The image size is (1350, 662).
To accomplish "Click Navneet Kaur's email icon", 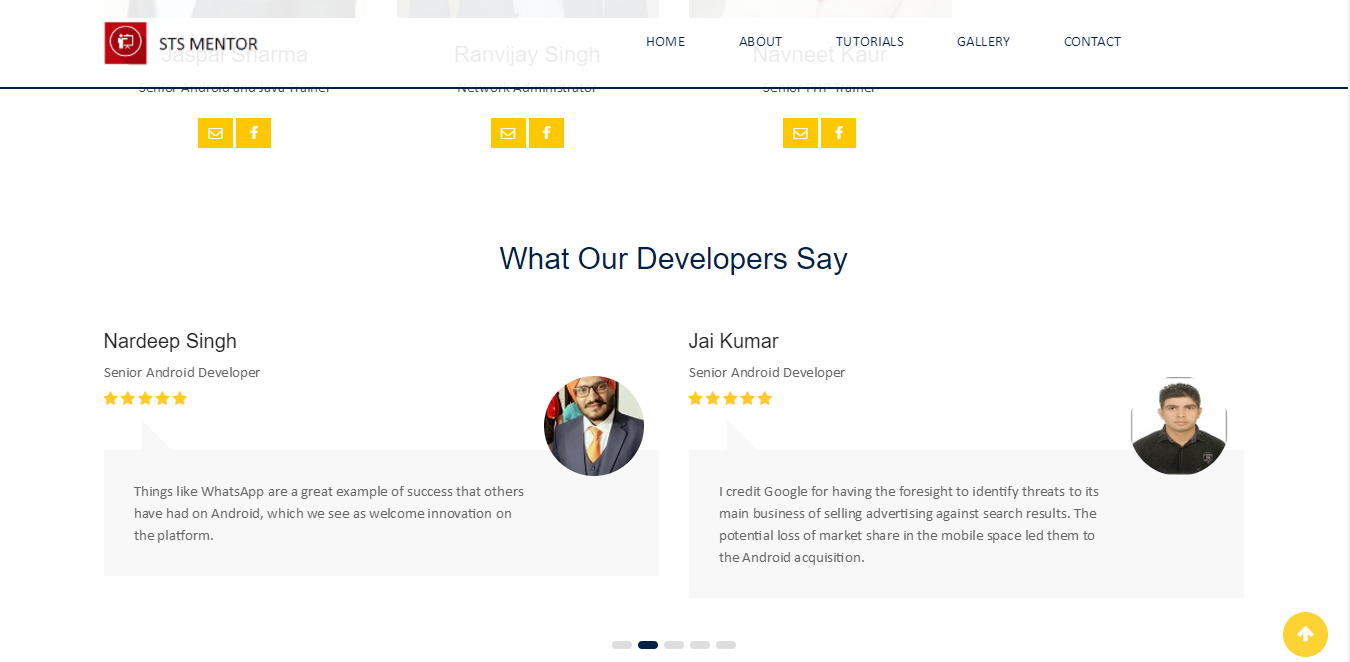I will click(800, 133).
